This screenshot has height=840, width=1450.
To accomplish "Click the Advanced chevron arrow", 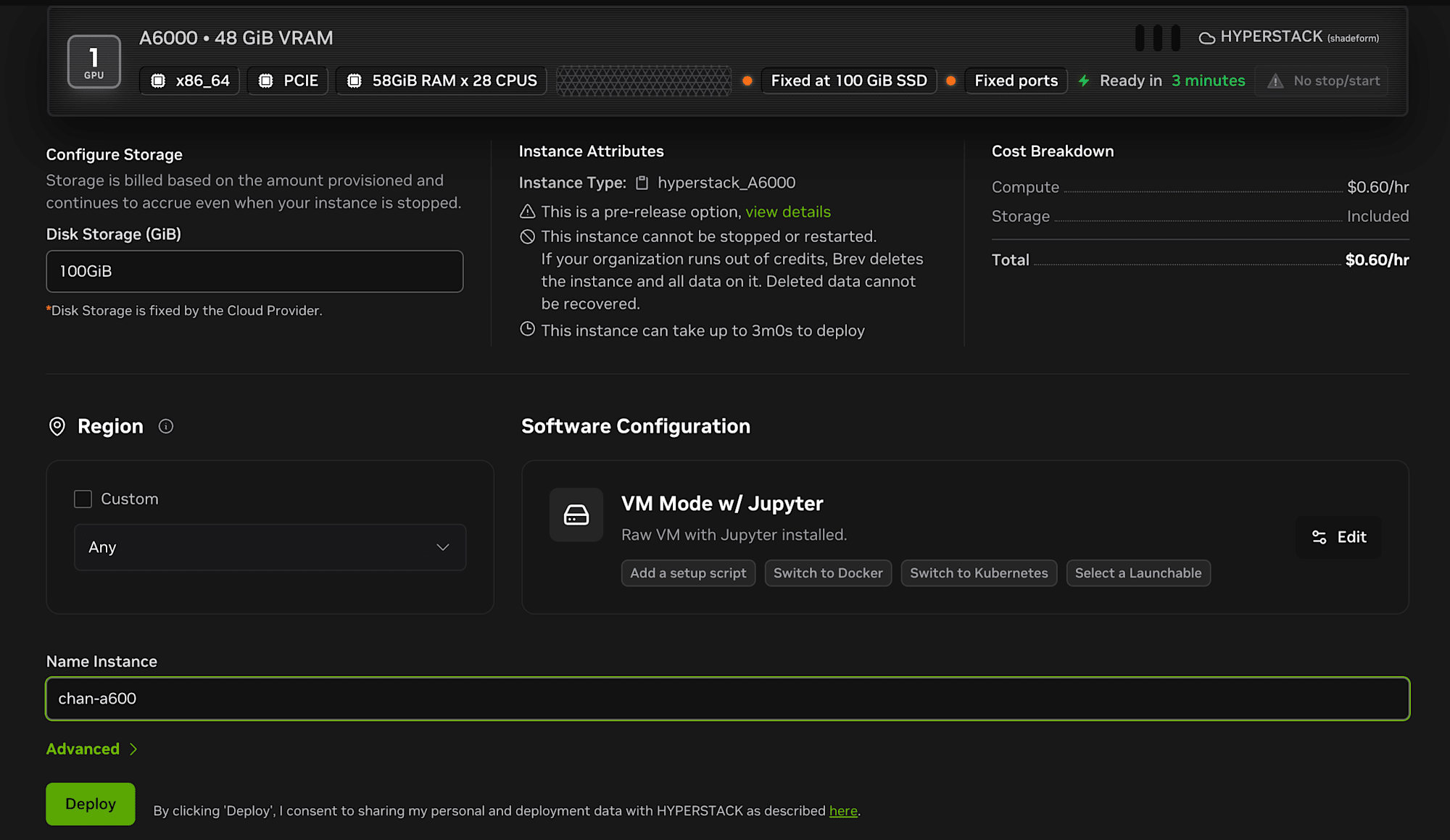I will click(x=133, y=749).
